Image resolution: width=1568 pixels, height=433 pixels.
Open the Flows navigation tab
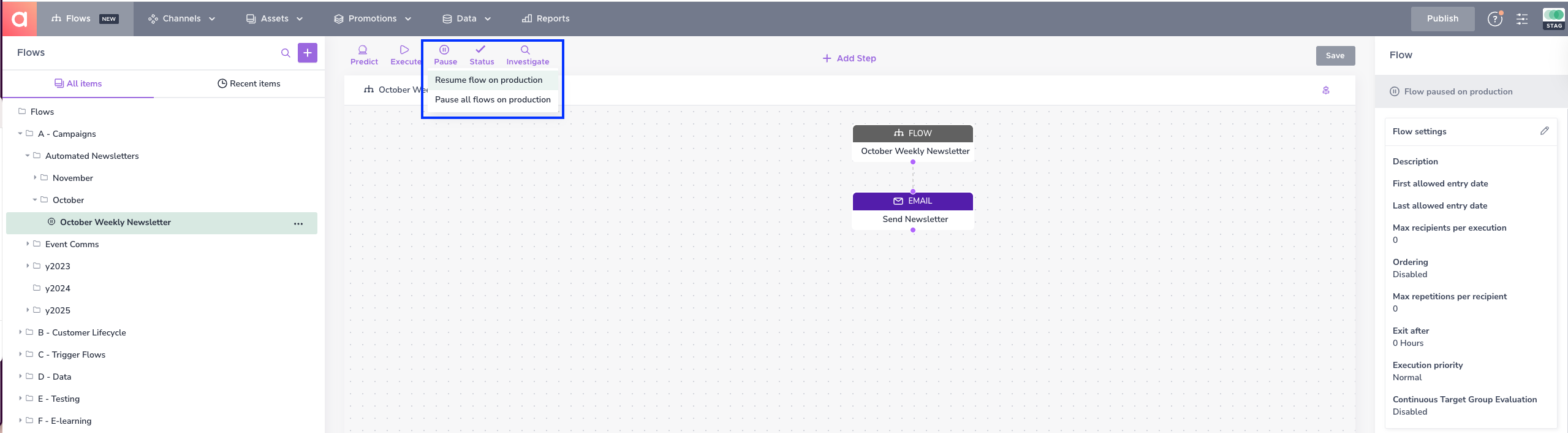click(x=85, y=18)
